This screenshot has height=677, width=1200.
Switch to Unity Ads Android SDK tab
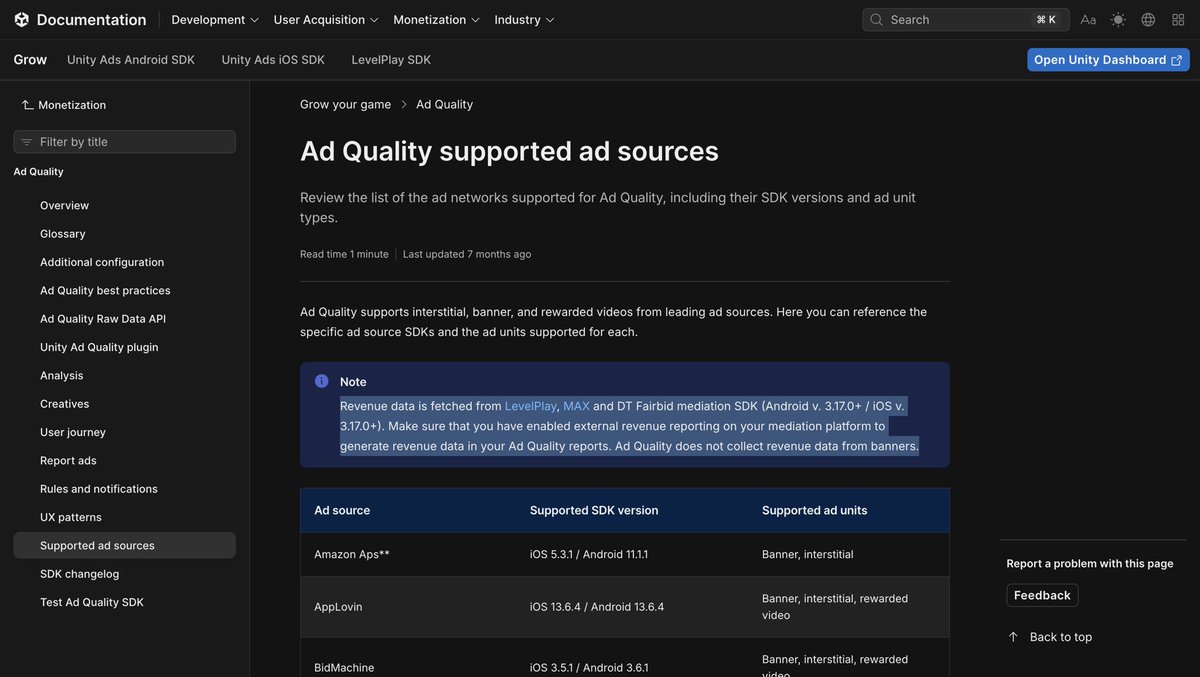tap(131, 60)
